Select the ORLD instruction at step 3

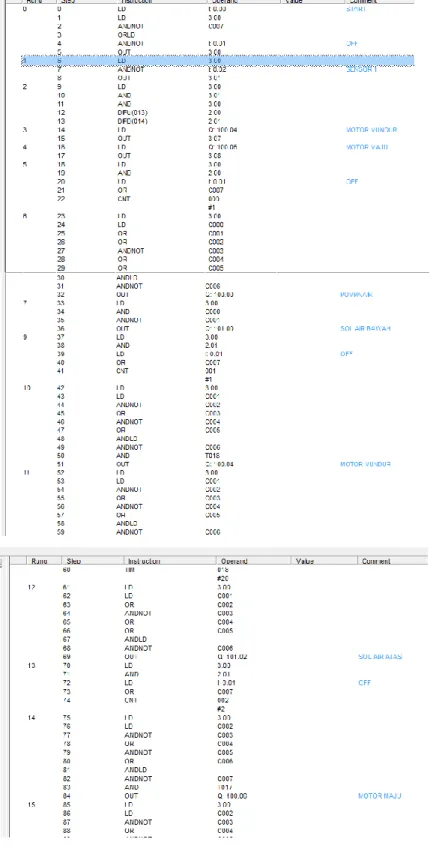tap(127, 35)
